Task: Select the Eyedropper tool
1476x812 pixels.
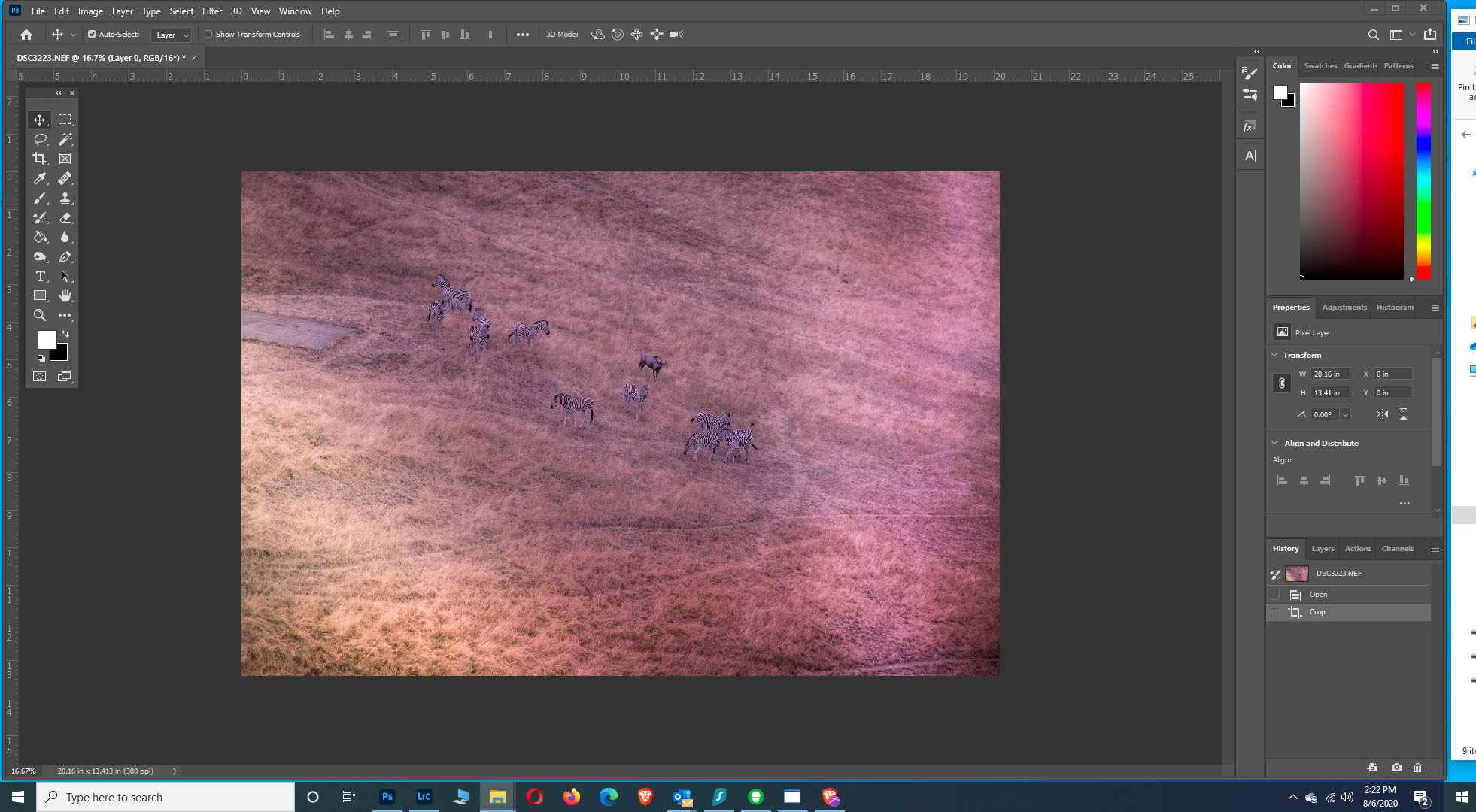Action: [x=40, y=178]
